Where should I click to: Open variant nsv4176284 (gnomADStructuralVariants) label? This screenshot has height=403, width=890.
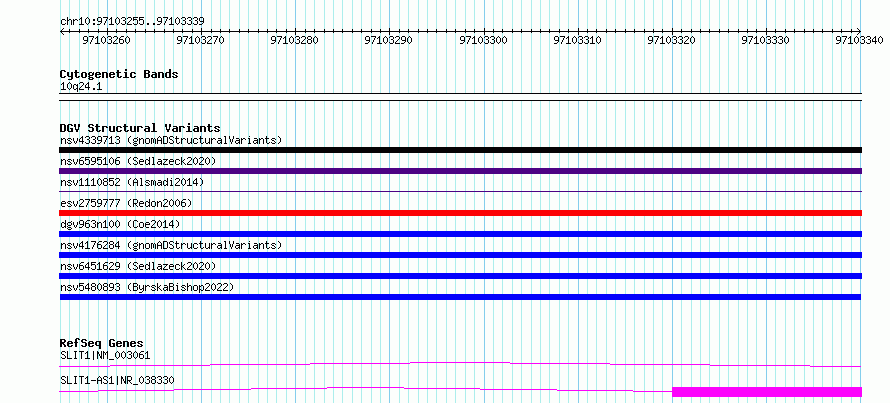(171, 245)
